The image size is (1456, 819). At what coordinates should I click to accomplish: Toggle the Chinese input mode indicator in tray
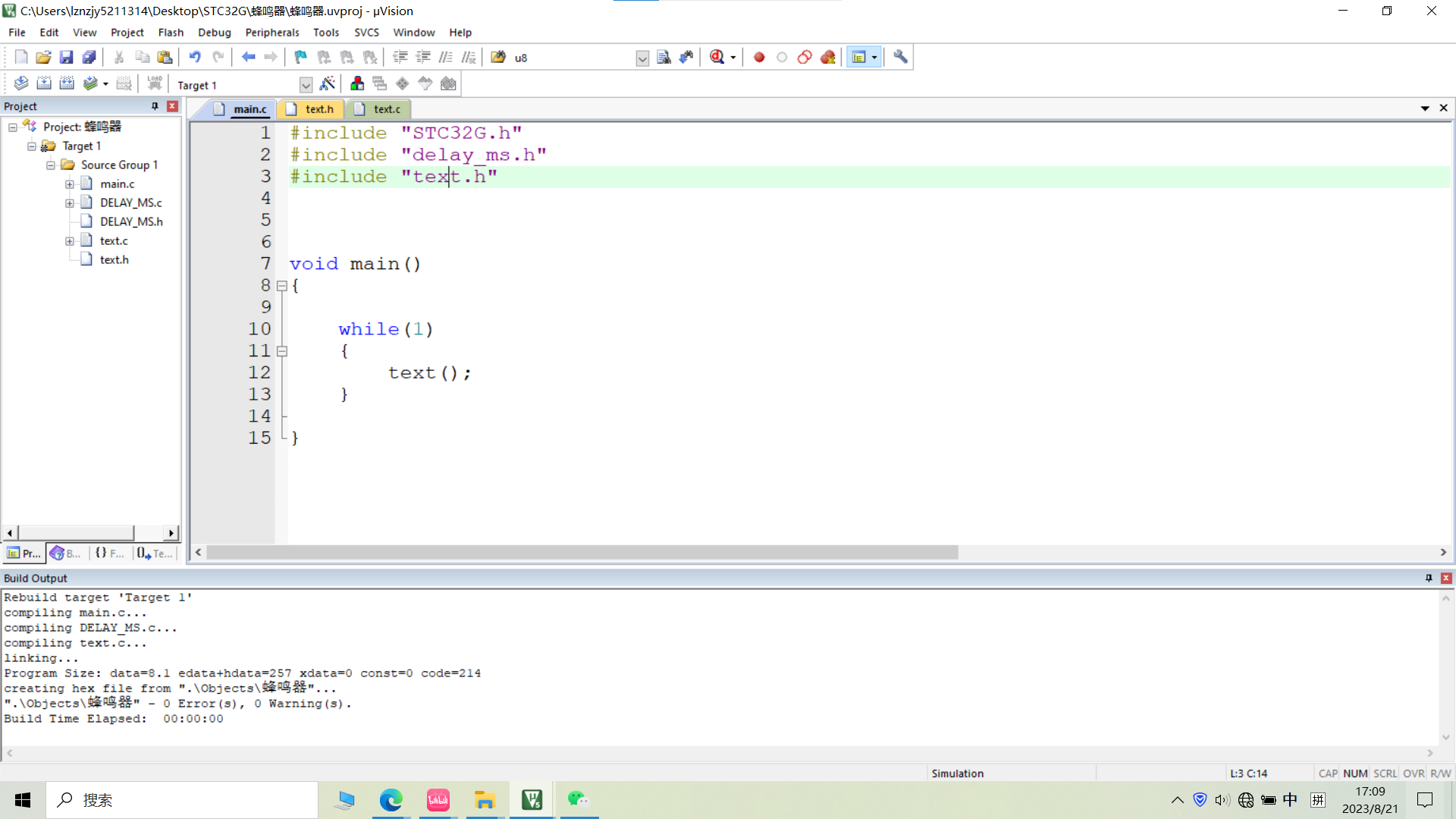tap(1290, 799)
